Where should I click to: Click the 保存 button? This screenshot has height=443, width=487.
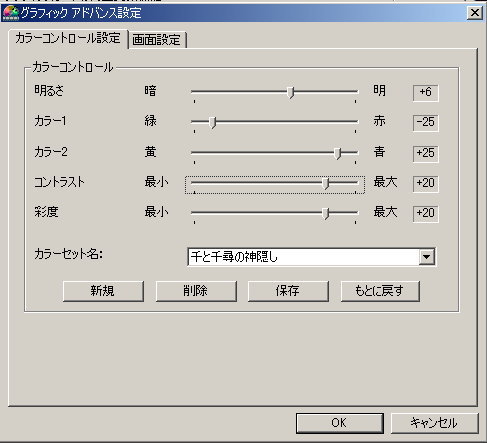tap(288, 291)
